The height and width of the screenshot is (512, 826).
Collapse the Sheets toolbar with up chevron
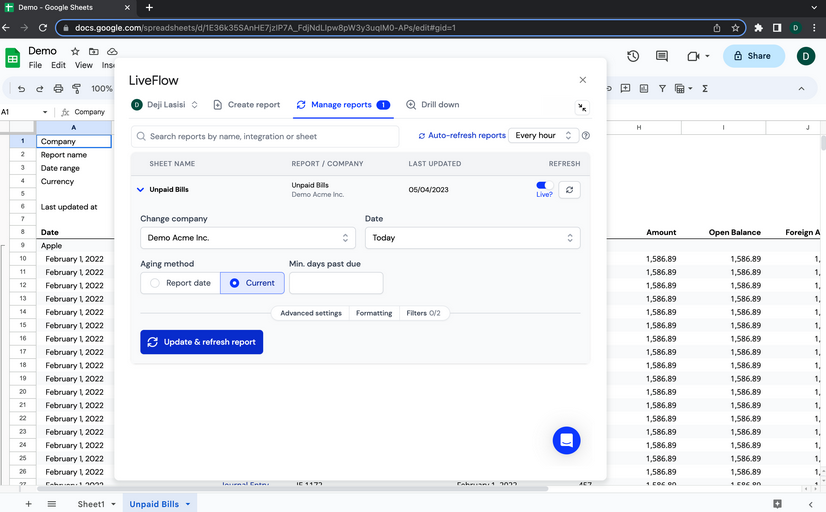pyautogui.click(x=801, y=88)
